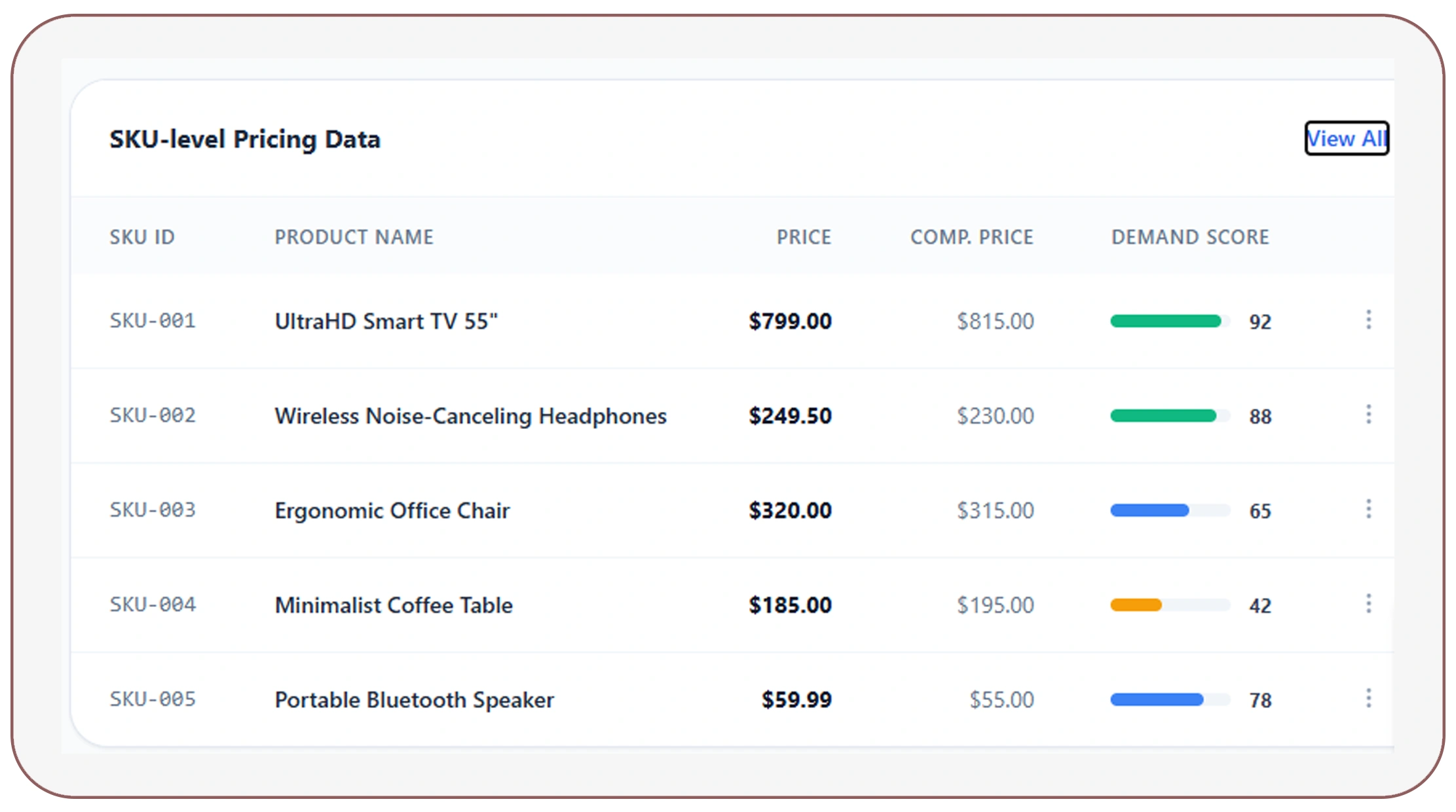Click the COMP. PRICE column header

click(972, 237)
